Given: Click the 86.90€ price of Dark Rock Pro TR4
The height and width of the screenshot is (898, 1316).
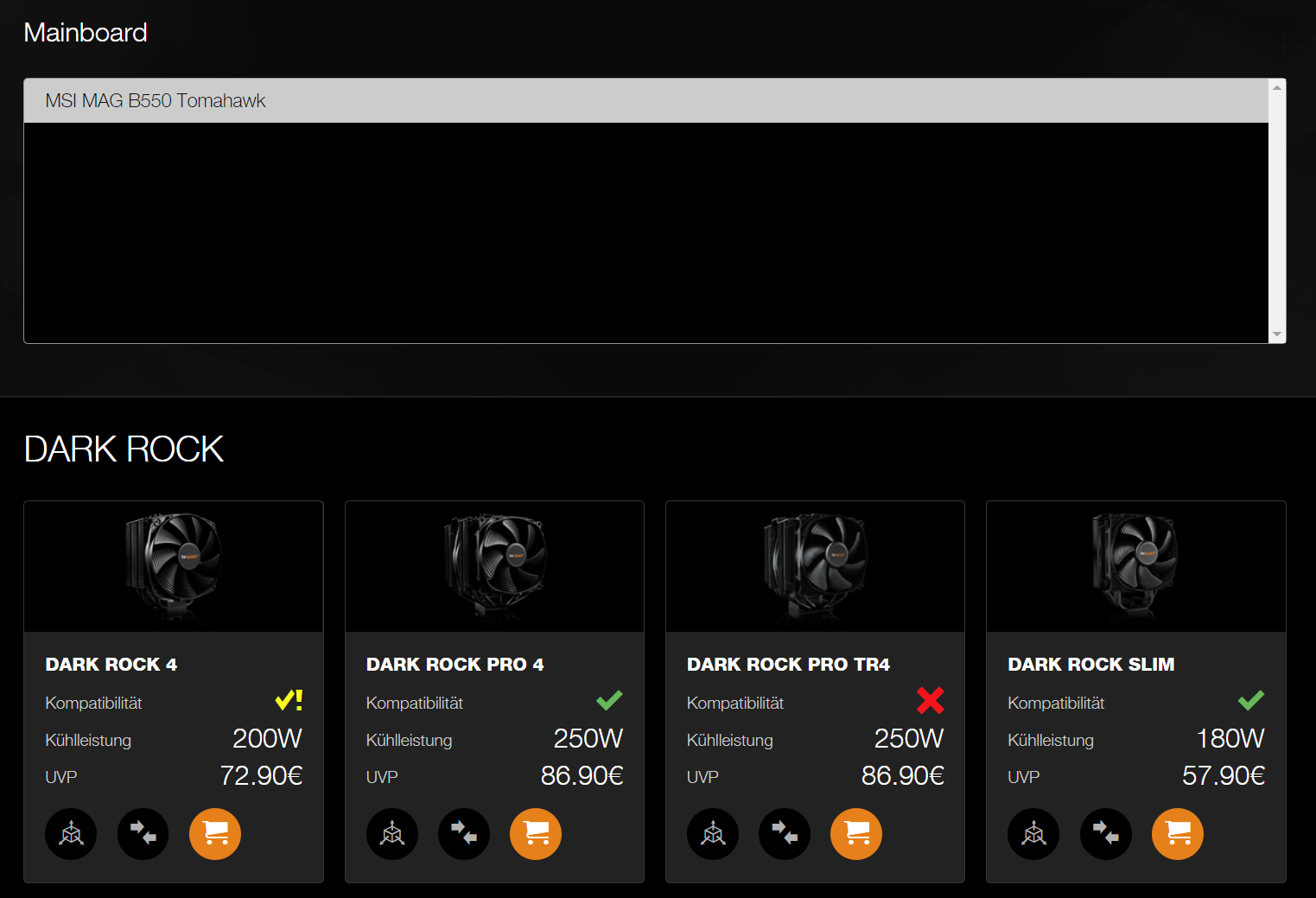Looking at the screenshot, I should tap(903, 776).
